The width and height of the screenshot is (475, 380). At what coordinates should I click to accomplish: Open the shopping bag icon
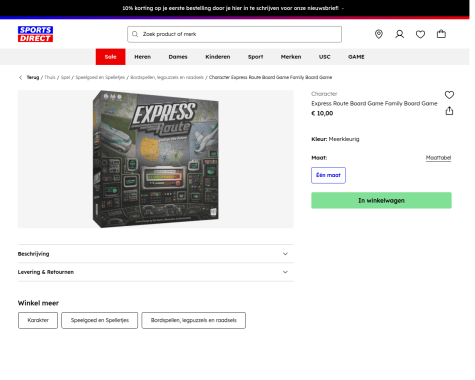pyautogui.click(x=441, y=34)
